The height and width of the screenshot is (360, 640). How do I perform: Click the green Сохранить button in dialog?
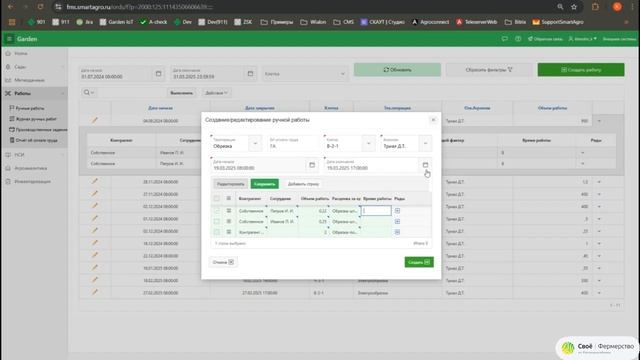click(264, 184)
